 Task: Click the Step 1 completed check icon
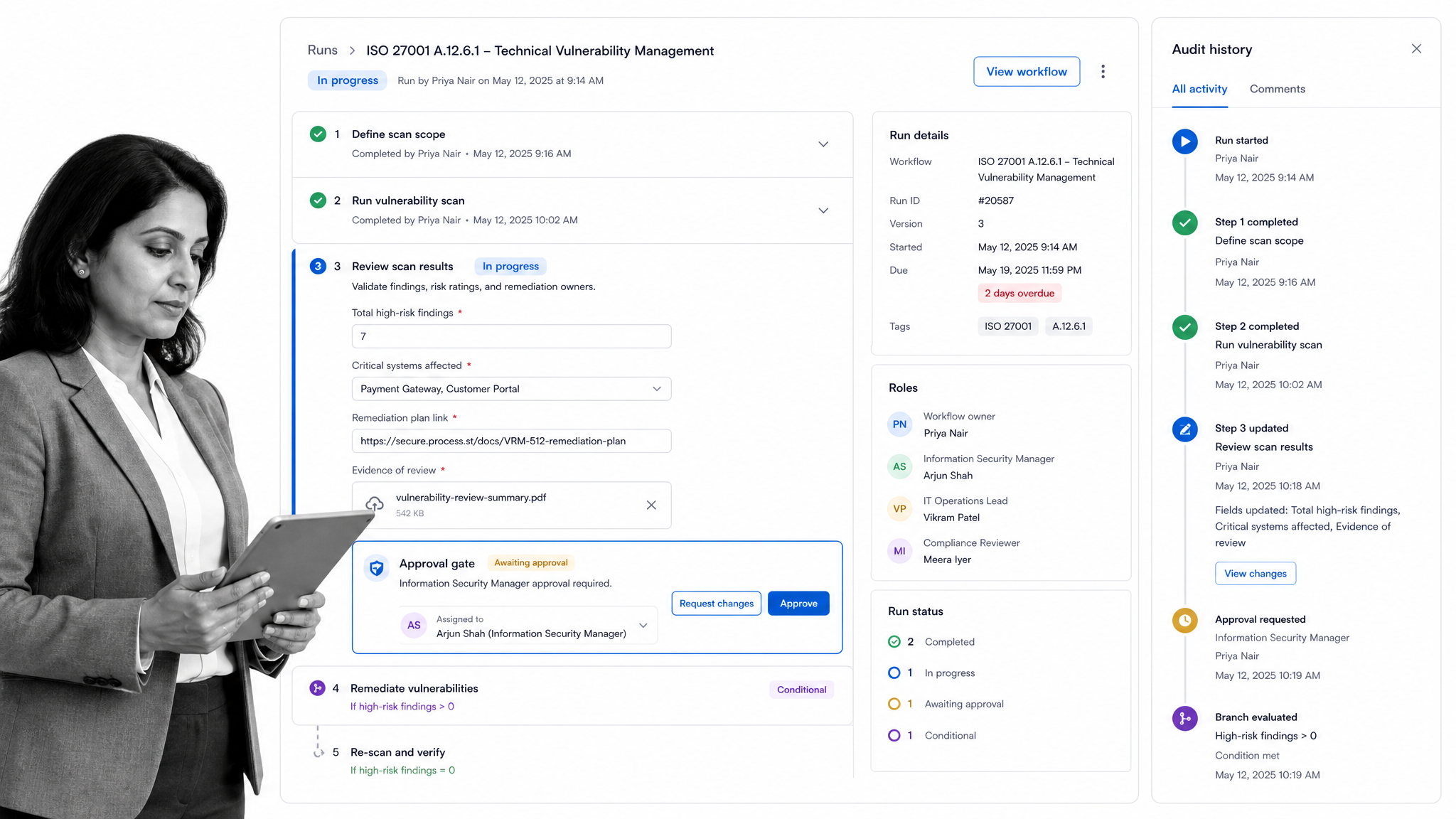[x=1184, y=223]
